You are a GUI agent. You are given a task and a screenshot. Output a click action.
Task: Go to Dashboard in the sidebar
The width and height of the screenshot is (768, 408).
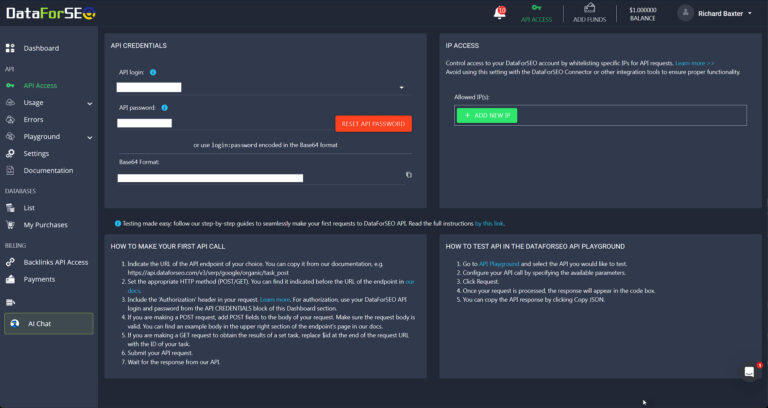point(41,48)
